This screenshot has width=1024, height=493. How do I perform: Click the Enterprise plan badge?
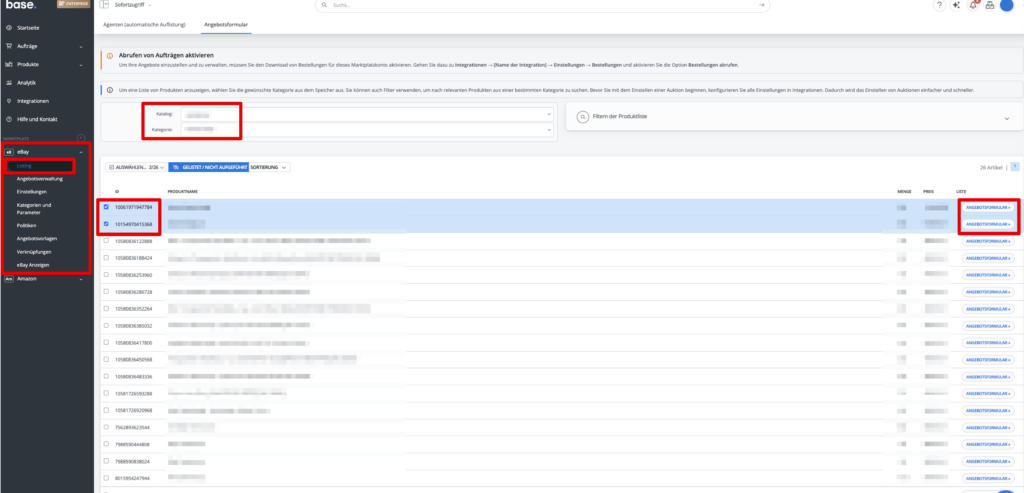pos(74,4)
